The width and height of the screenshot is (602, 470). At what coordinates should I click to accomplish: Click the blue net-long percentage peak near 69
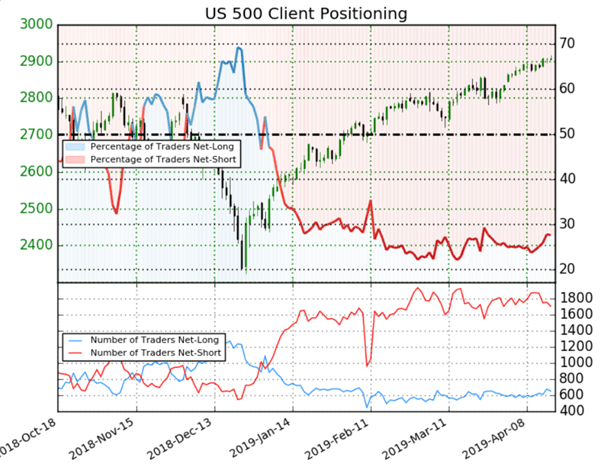[x=238, y=48]
